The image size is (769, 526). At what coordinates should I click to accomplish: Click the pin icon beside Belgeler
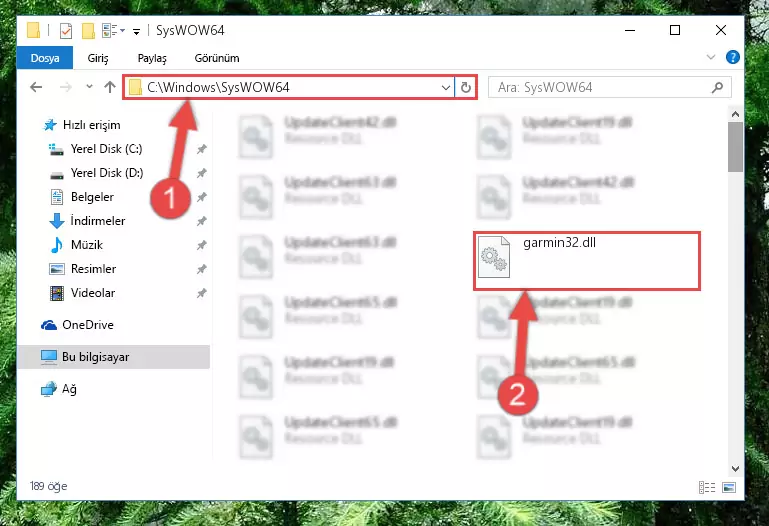(x=202, y=197)
